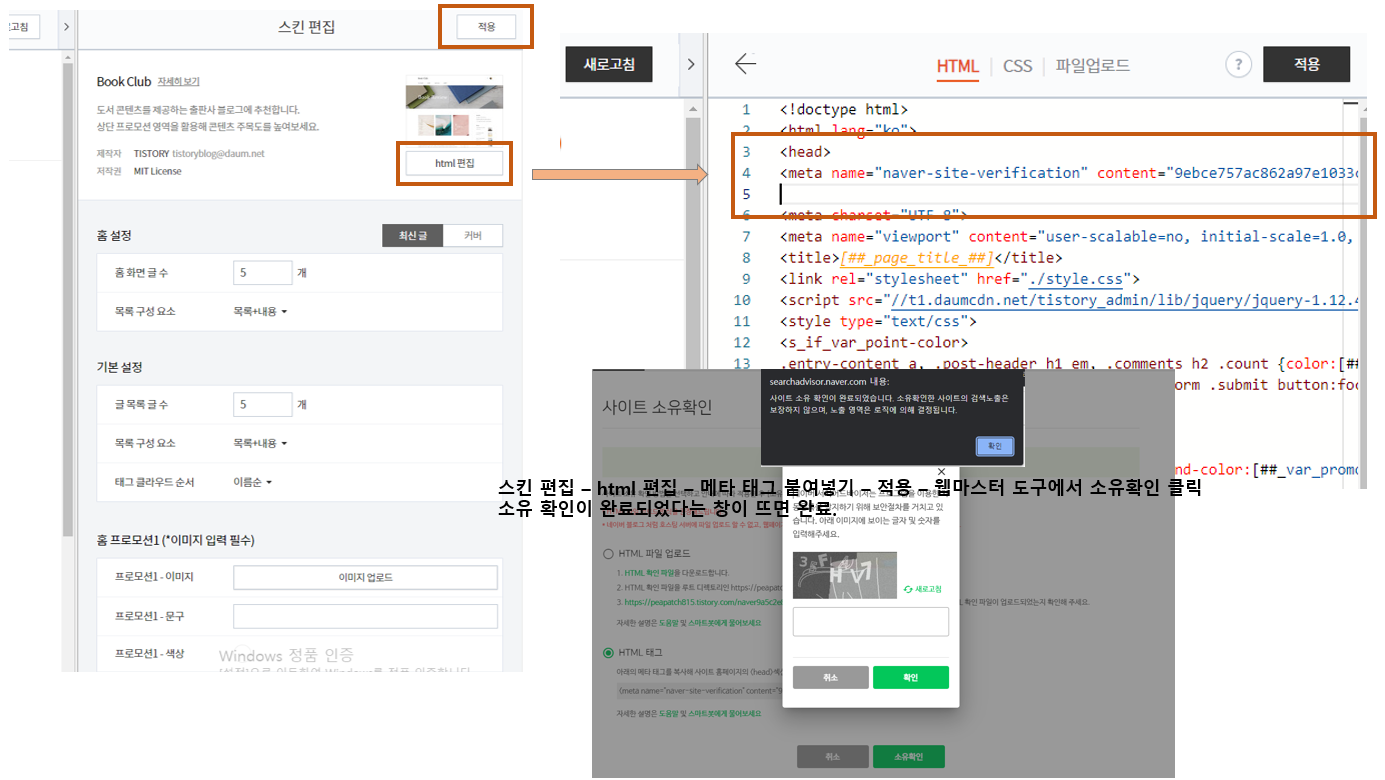Select the 최신글 home setting tab
Screen dimensions: 1385x780
[413, 236]
